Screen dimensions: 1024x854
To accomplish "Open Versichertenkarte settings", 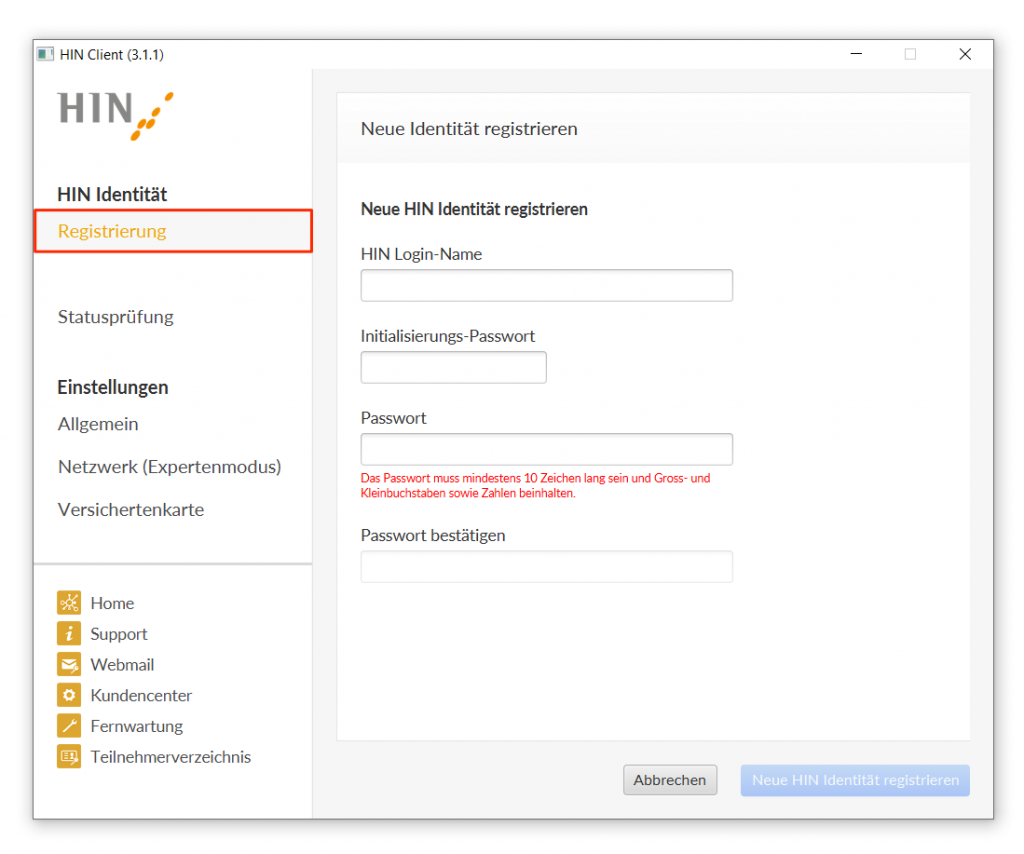I will 131,509.
